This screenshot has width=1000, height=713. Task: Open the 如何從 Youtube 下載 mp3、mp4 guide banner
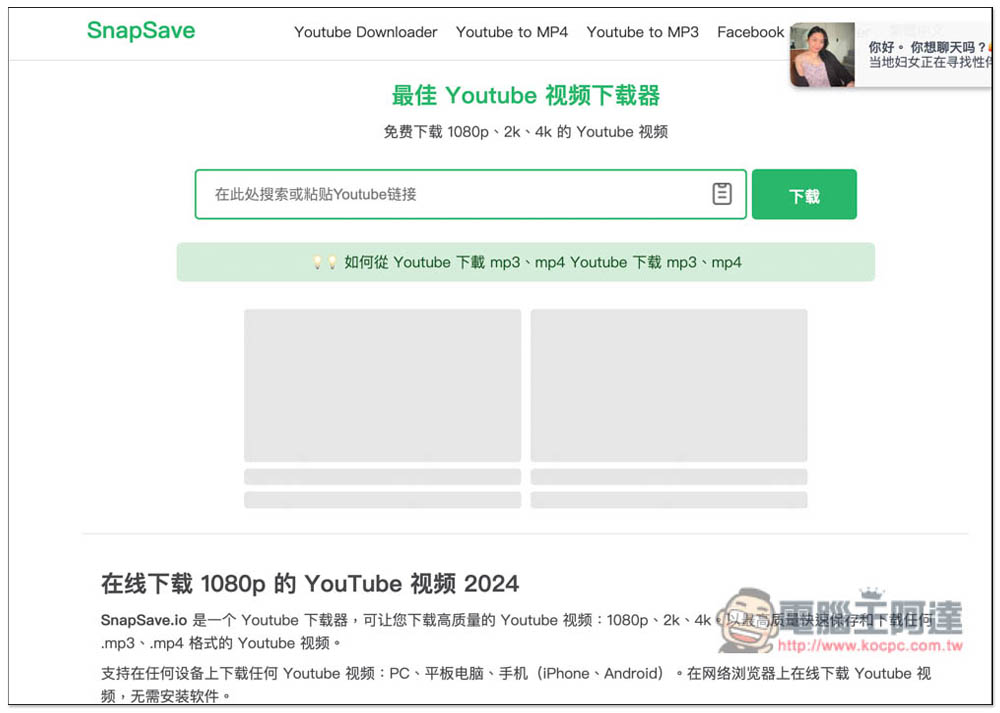tap(526, 262)
